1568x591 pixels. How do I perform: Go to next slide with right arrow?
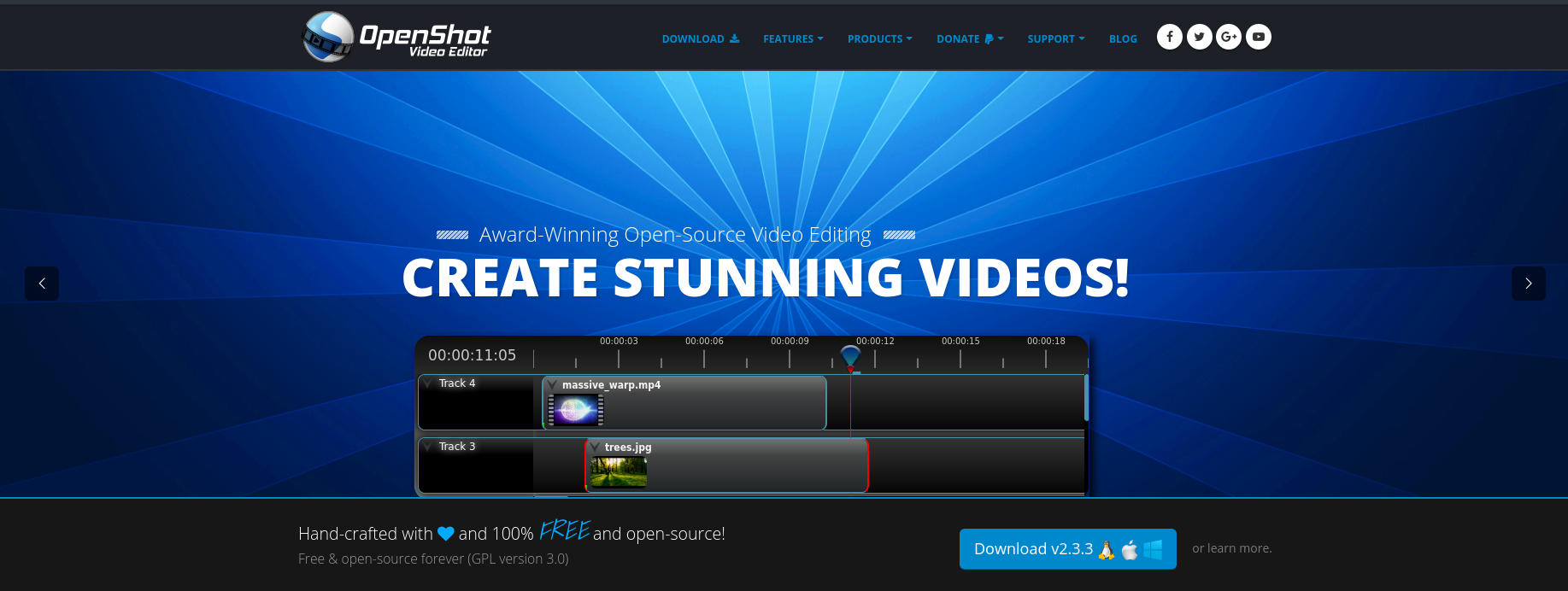[1528, 284]
